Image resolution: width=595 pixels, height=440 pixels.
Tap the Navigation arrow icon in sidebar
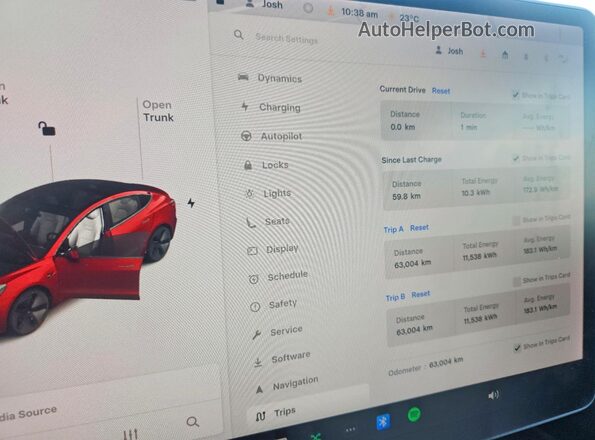point(259,389)
